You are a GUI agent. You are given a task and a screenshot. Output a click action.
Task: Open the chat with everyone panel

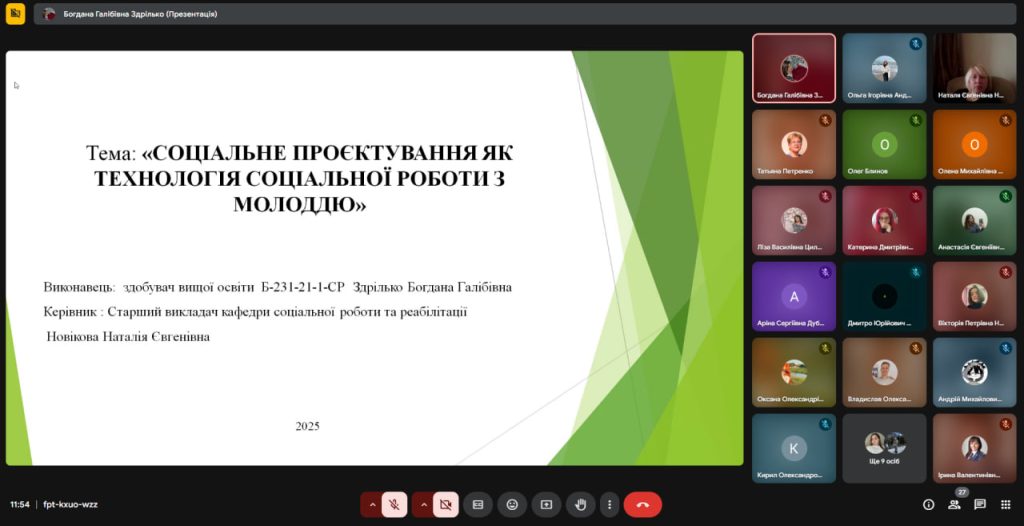tap(980, 505)
